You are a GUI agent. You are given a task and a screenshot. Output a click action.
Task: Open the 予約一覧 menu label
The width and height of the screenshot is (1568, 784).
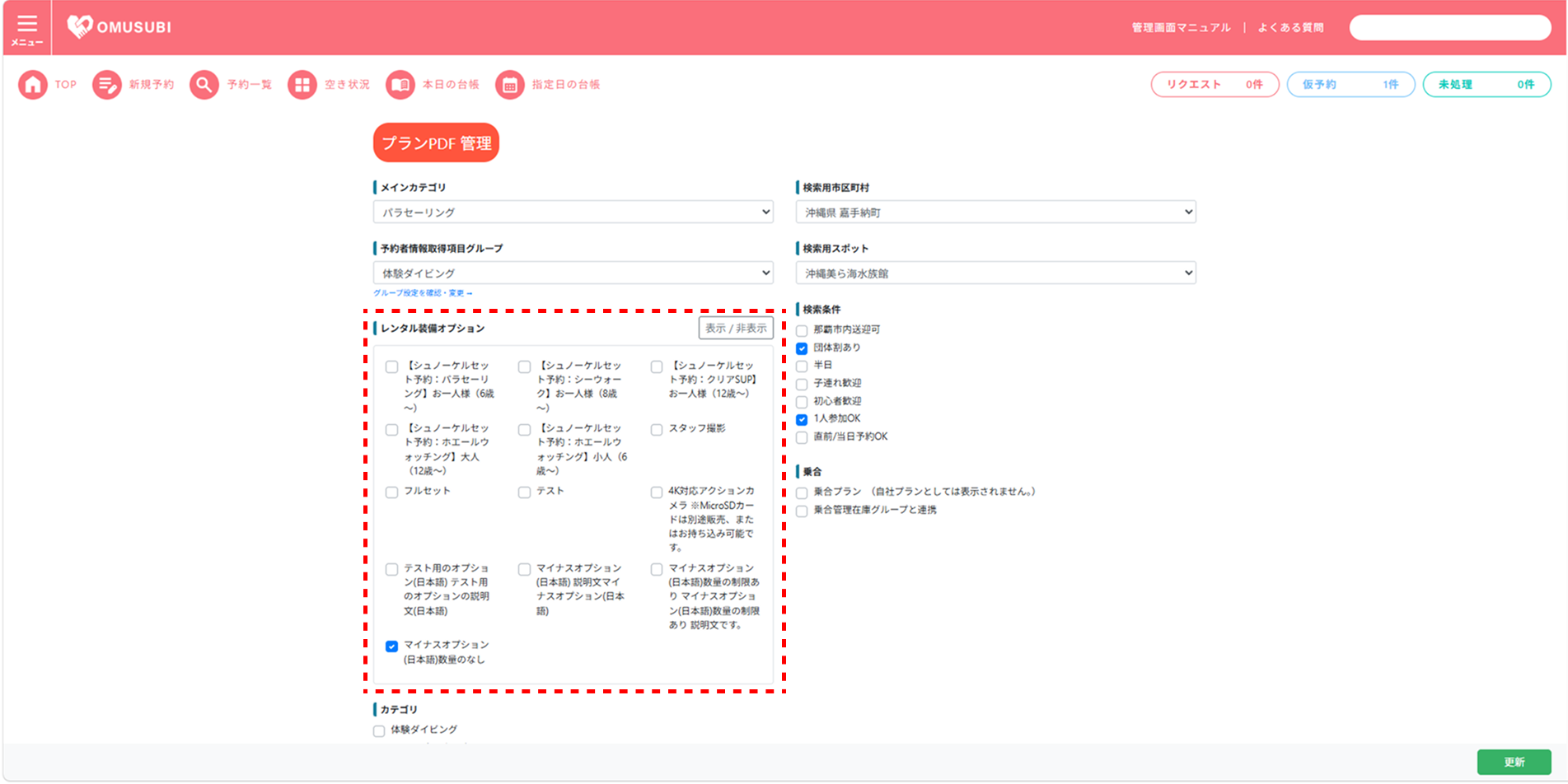pos(250,85)
